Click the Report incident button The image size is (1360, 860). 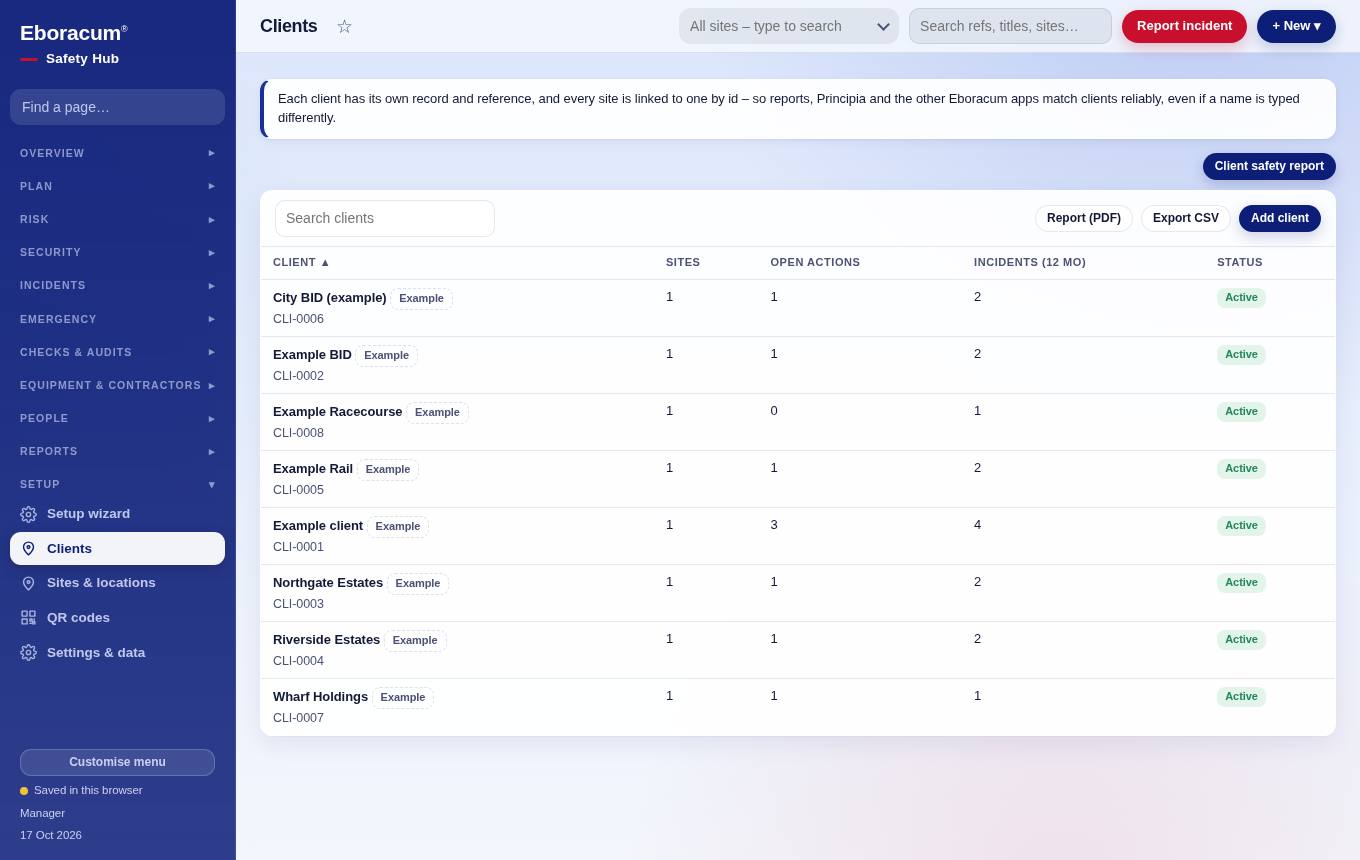tap(1184, 26)
